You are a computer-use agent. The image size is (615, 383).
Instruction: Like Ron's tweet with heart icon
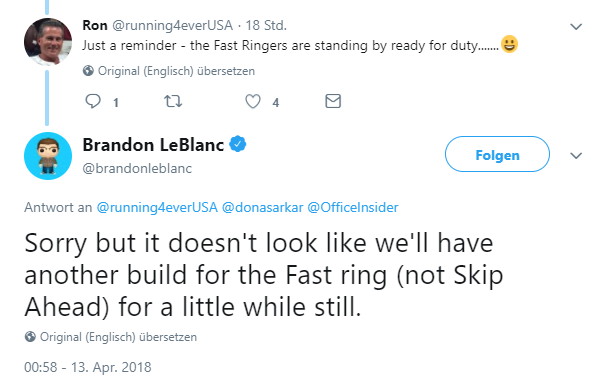253,101
